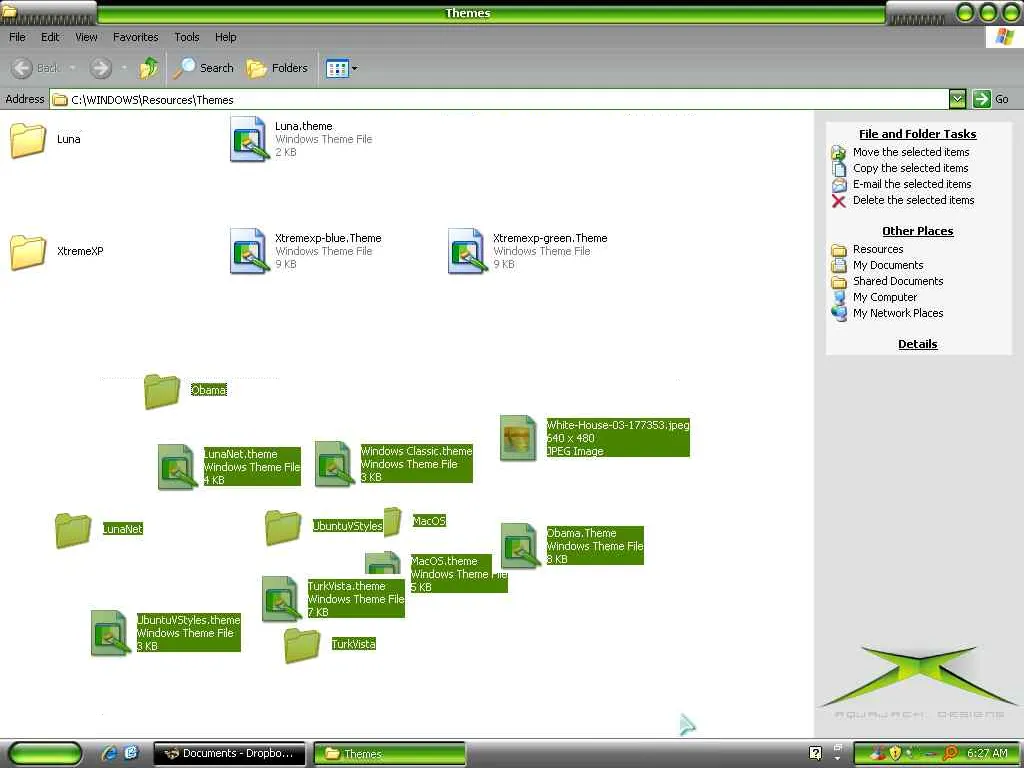Select the LunaNet folder icon
The width and height of the screenshot is (1024, 768).
(x=73, y=530)
